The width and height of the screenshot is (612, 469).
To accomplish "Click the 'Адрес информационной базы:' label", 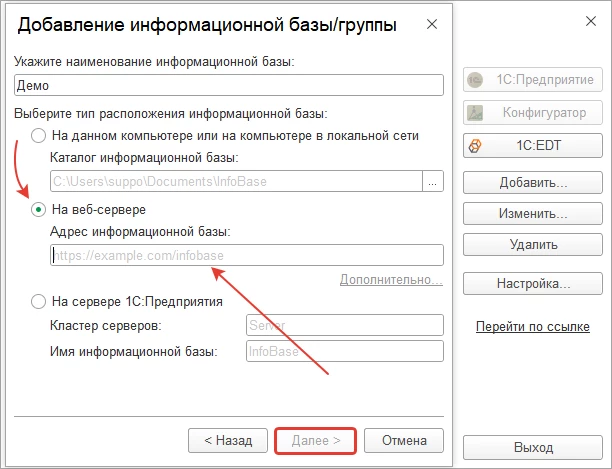I will click(x=141, y=232).
